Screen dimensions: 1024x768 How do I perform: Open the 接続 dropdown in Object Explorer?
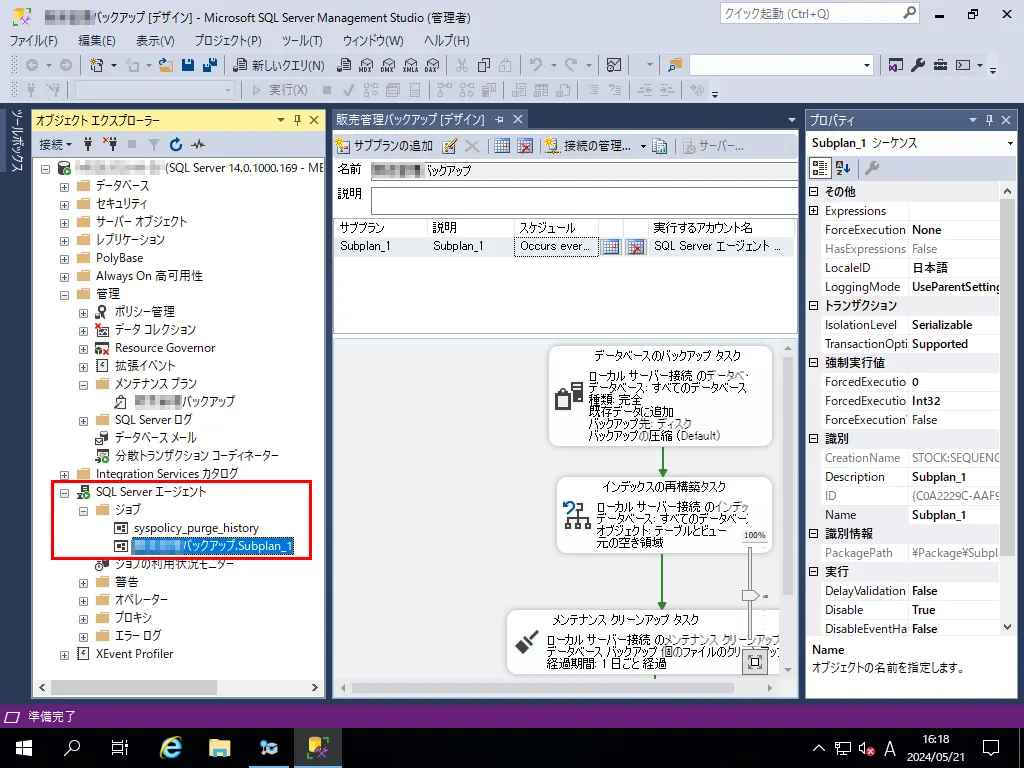click(x=55, y=144)
